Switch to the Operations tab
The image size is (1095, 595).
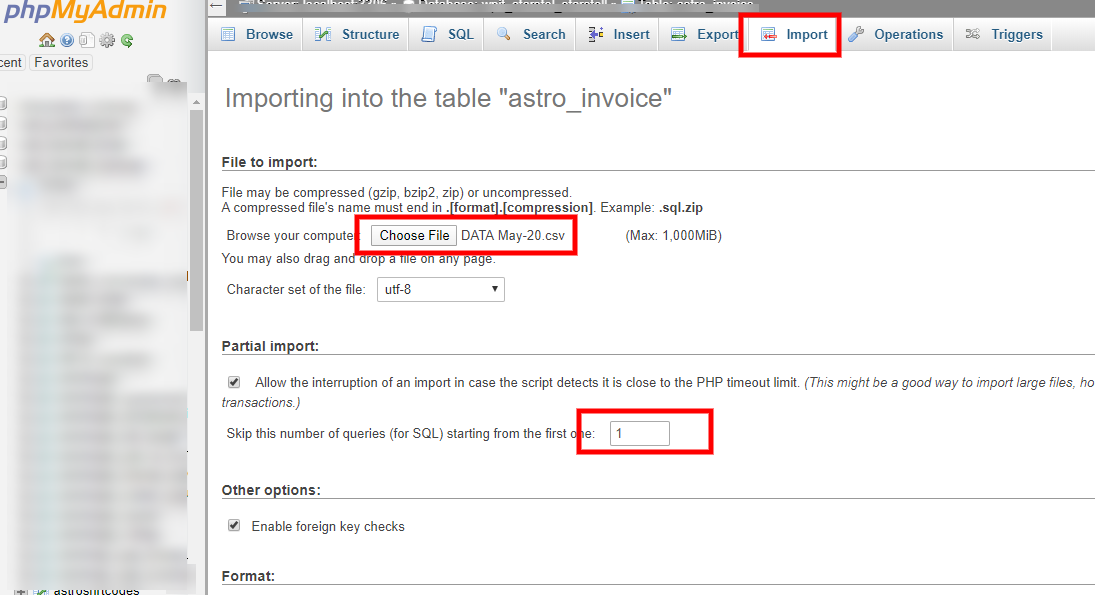click(x=896, y=33)
